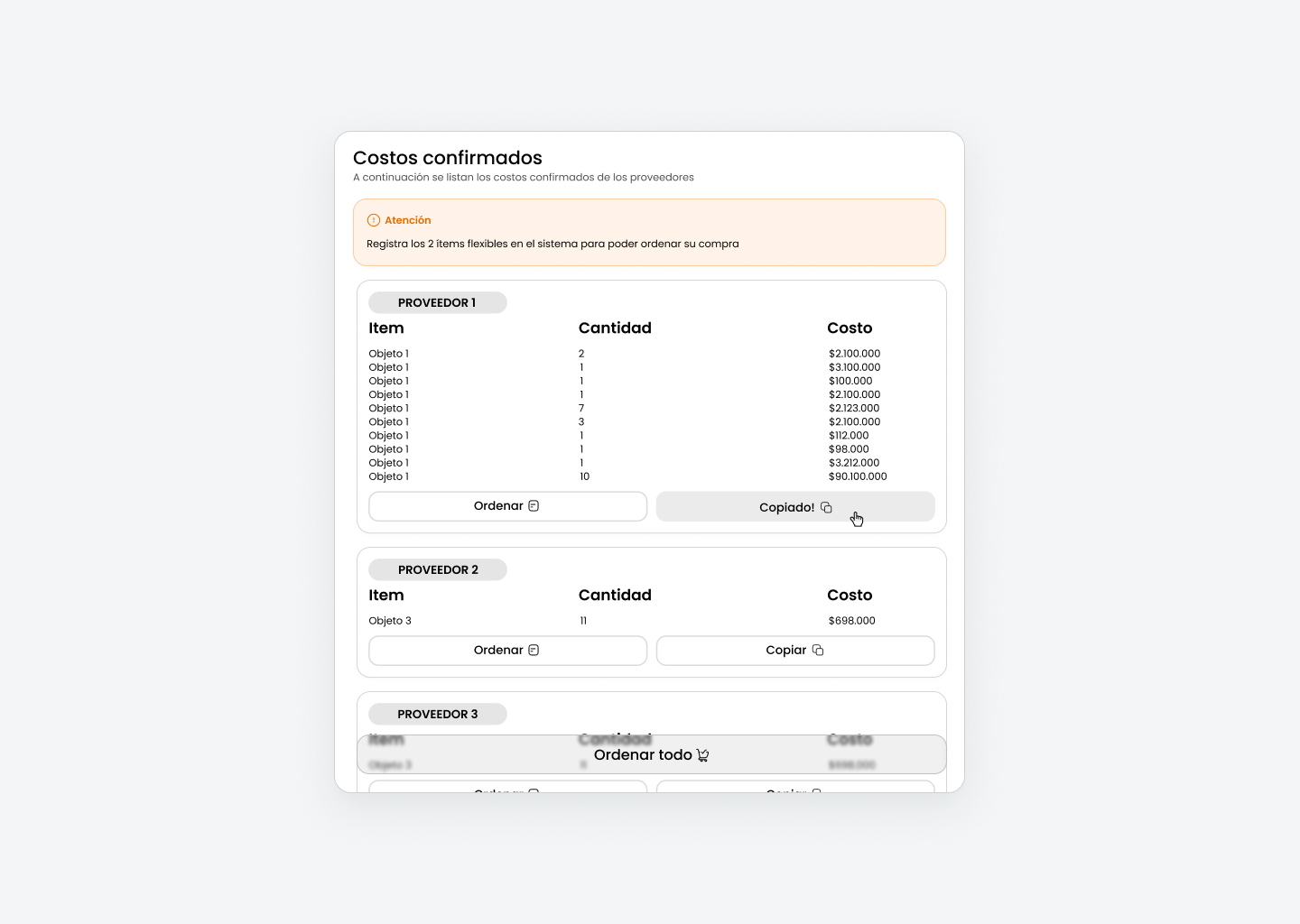1300x924 pixels.
Task: Click the shopping cart icon next to Ordenar todo
Action: pyautogui.click(x=703, y=754)
